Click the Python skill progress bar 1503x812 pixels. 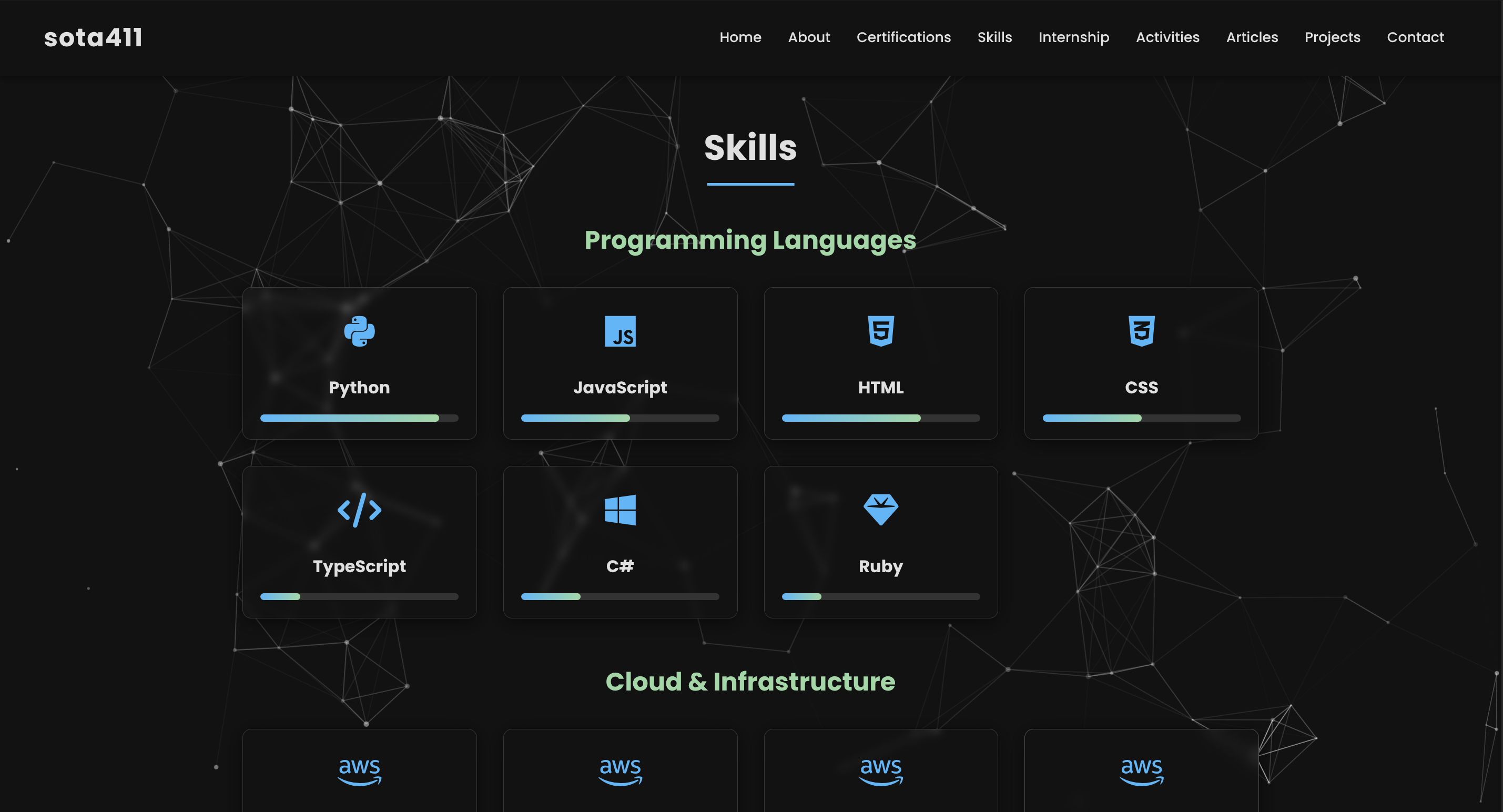(x=359, y=418)
